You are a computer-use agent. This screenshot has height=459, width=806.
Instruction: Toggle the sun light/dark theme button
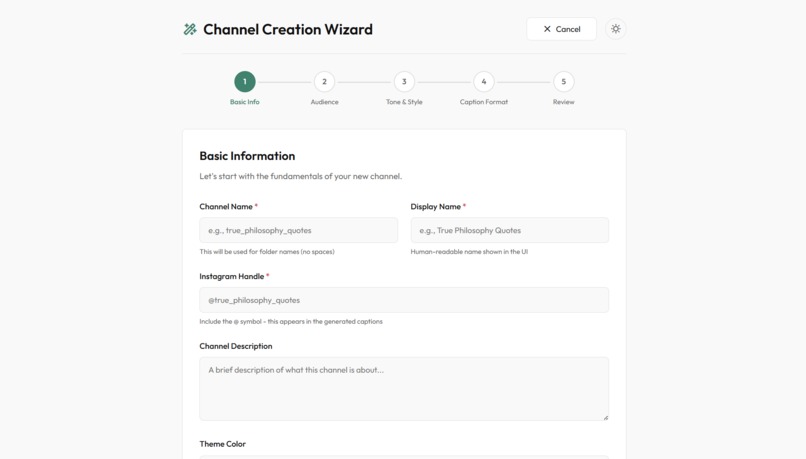click(615, 29)
